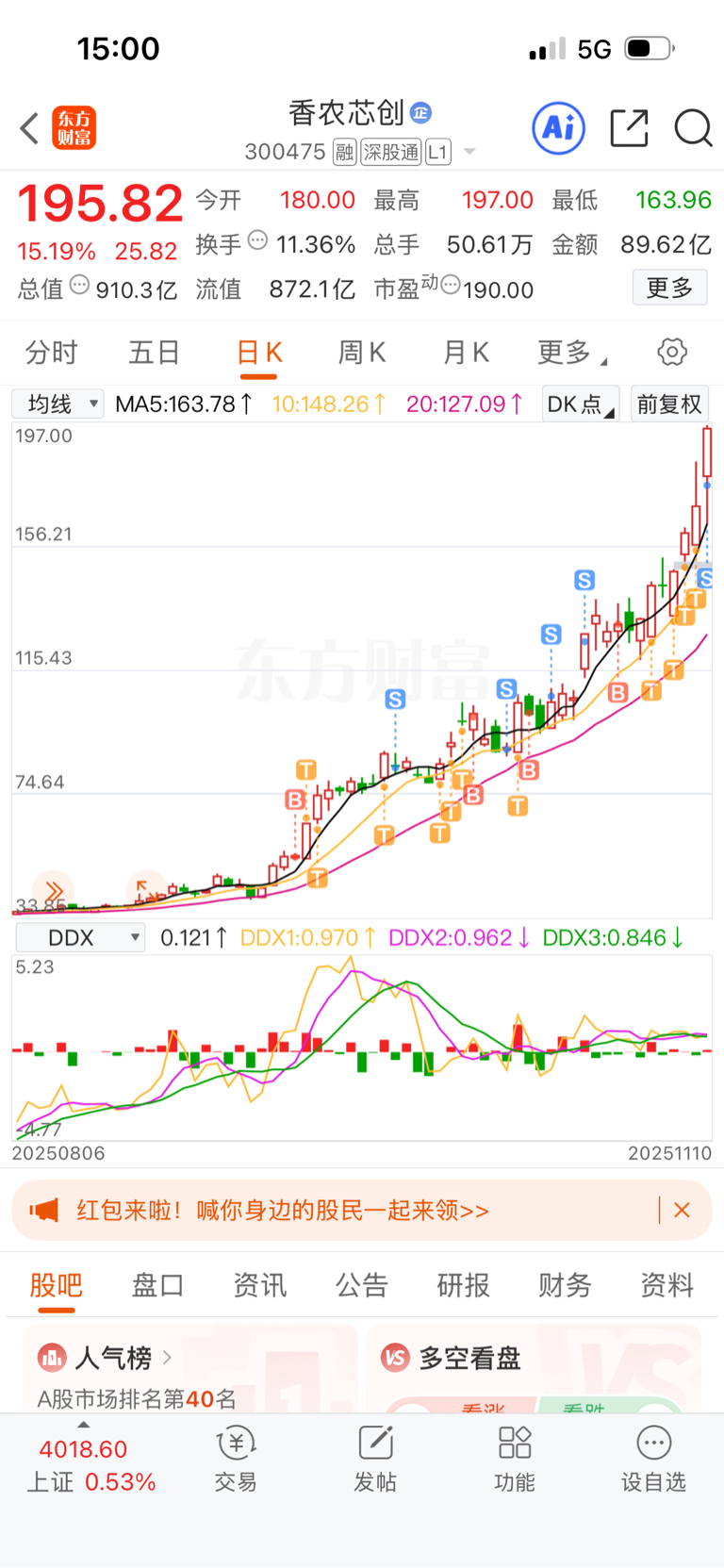Tap the verified badge beside 香农芯创
This screenshot has height=1568, width=724.
pyautogui.click(x=420, y=113)
